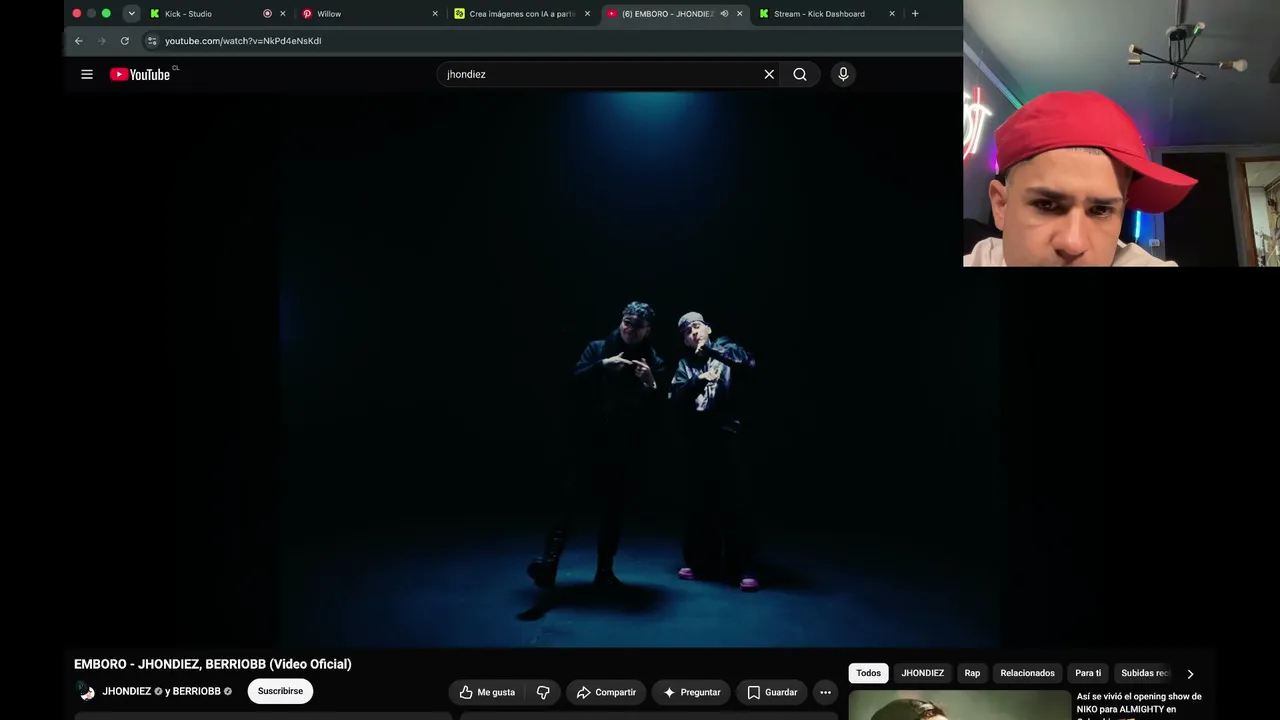Click the Preguntar AI button
This screenshot has height=720, width=1280.
[x=691, y=692]
